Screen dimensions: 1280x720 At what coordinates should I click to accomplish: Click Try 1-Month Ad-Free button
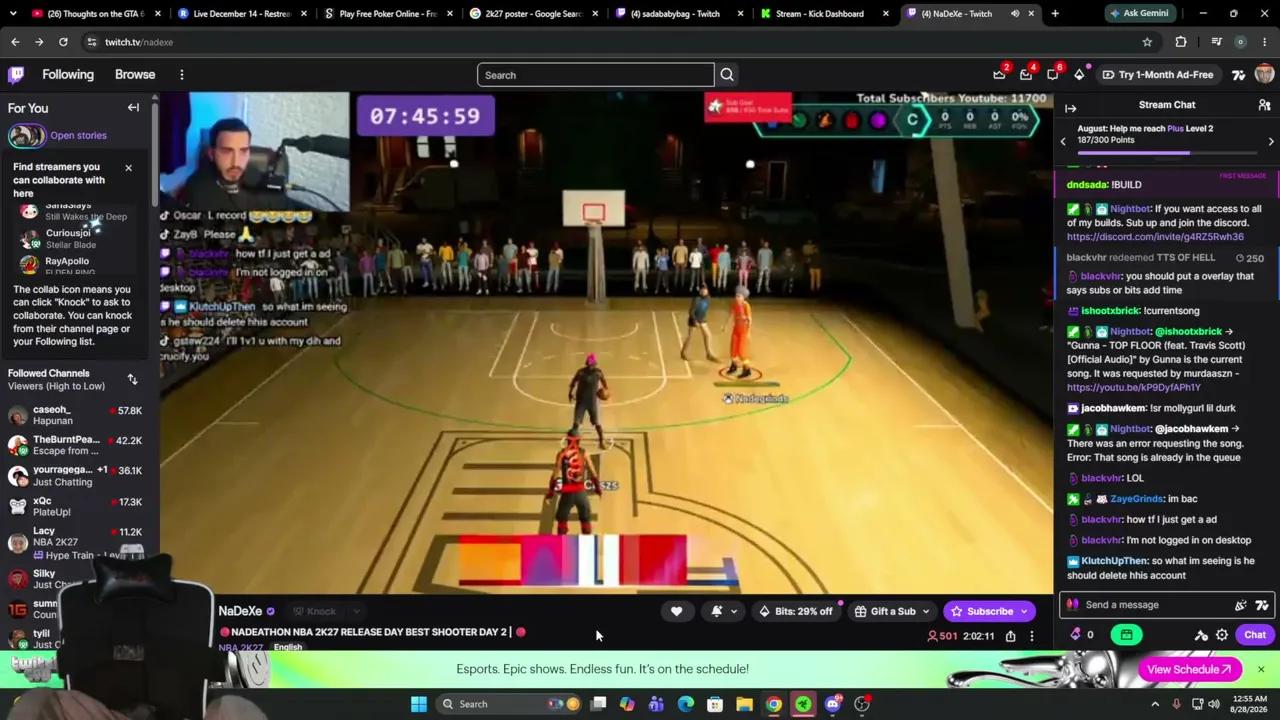(1157, 75)
